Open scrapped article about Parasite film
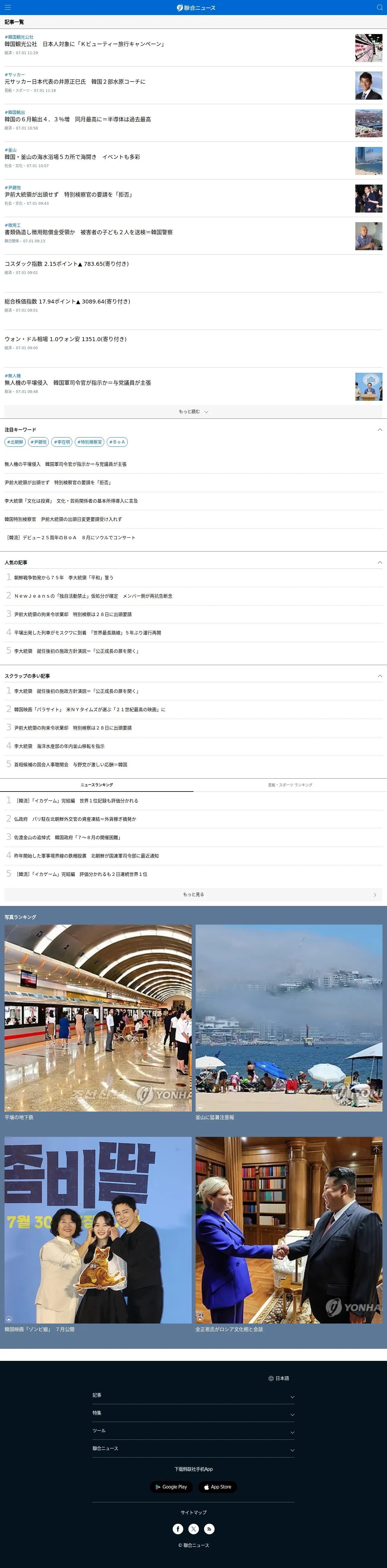This screenshot has width=387, height=1568. pos(90,709)
